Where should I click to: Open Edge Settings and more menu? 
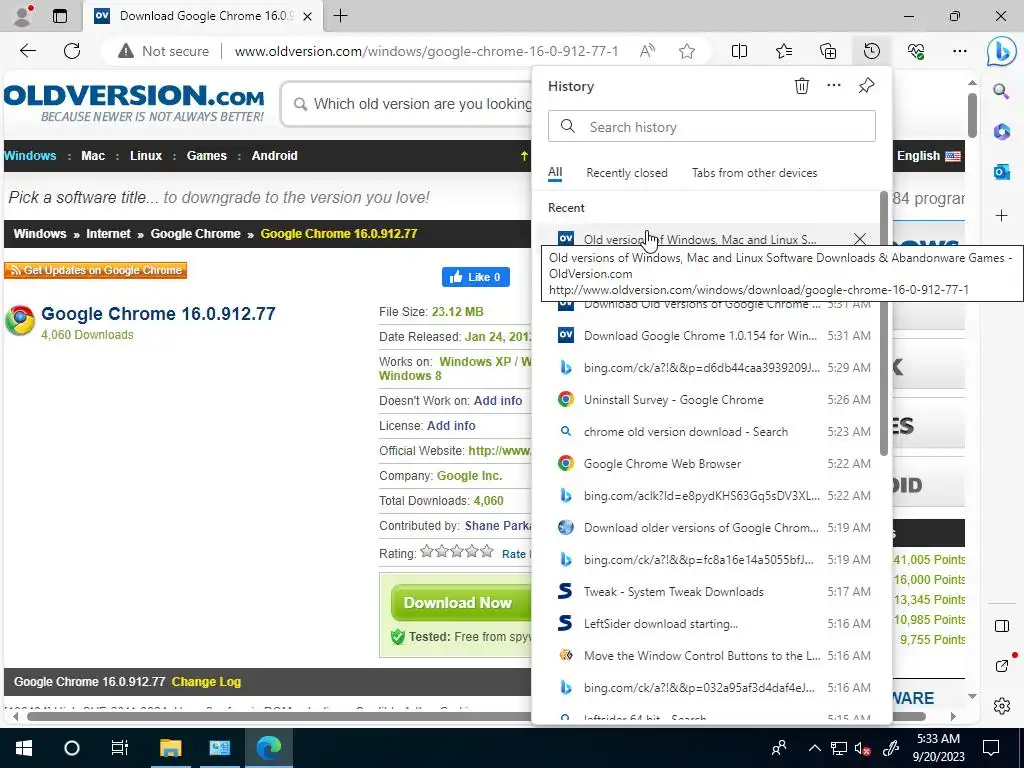pyautogui.click(x=959, y=51)
